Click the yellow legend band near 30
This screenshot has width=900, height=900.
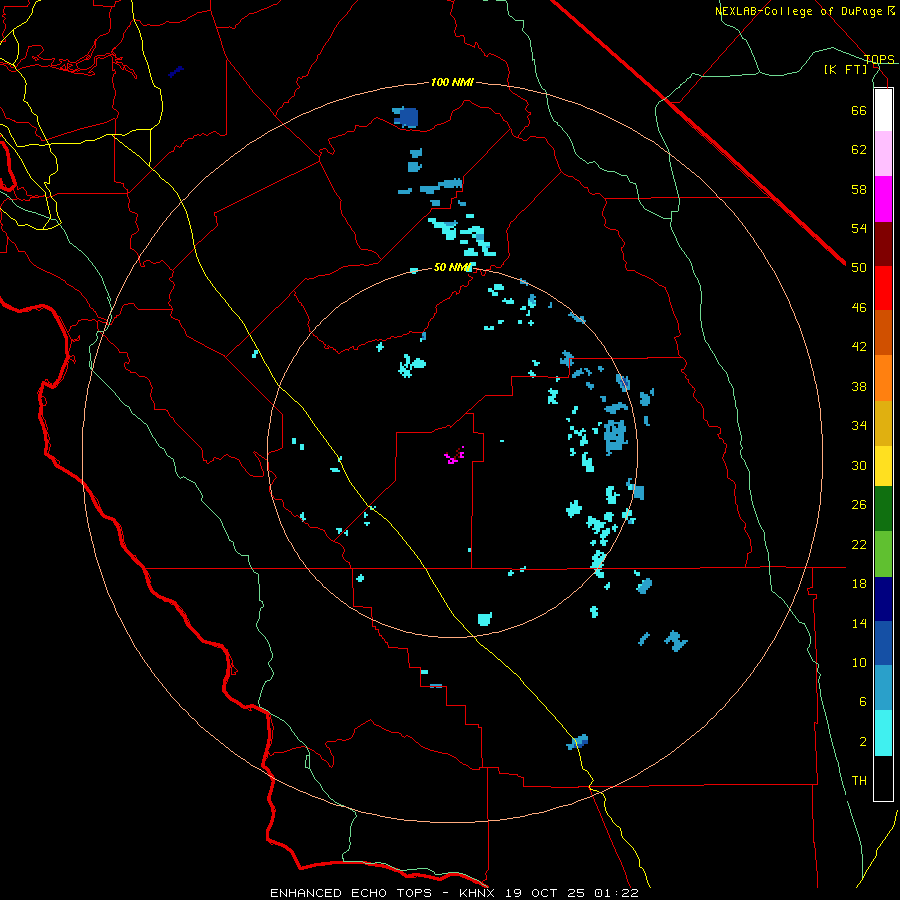pos(883,465)
